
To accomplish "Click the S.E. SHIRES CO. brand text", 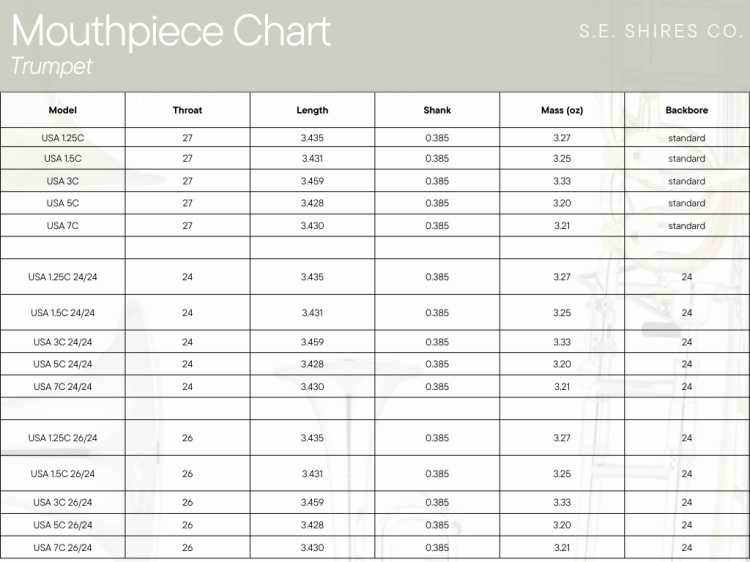I will 662,31.
